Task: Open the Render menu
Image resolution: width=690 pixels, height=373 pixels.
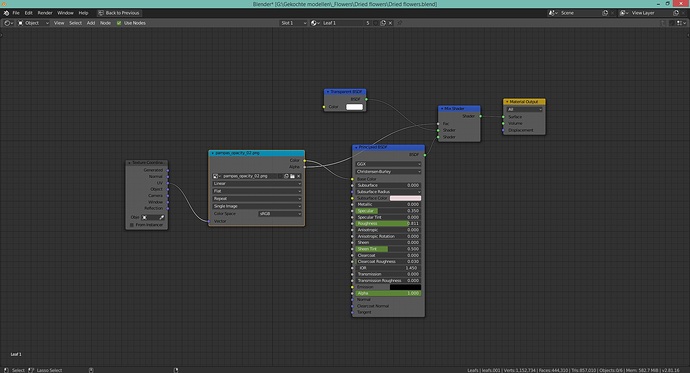Action: [45, 13]
